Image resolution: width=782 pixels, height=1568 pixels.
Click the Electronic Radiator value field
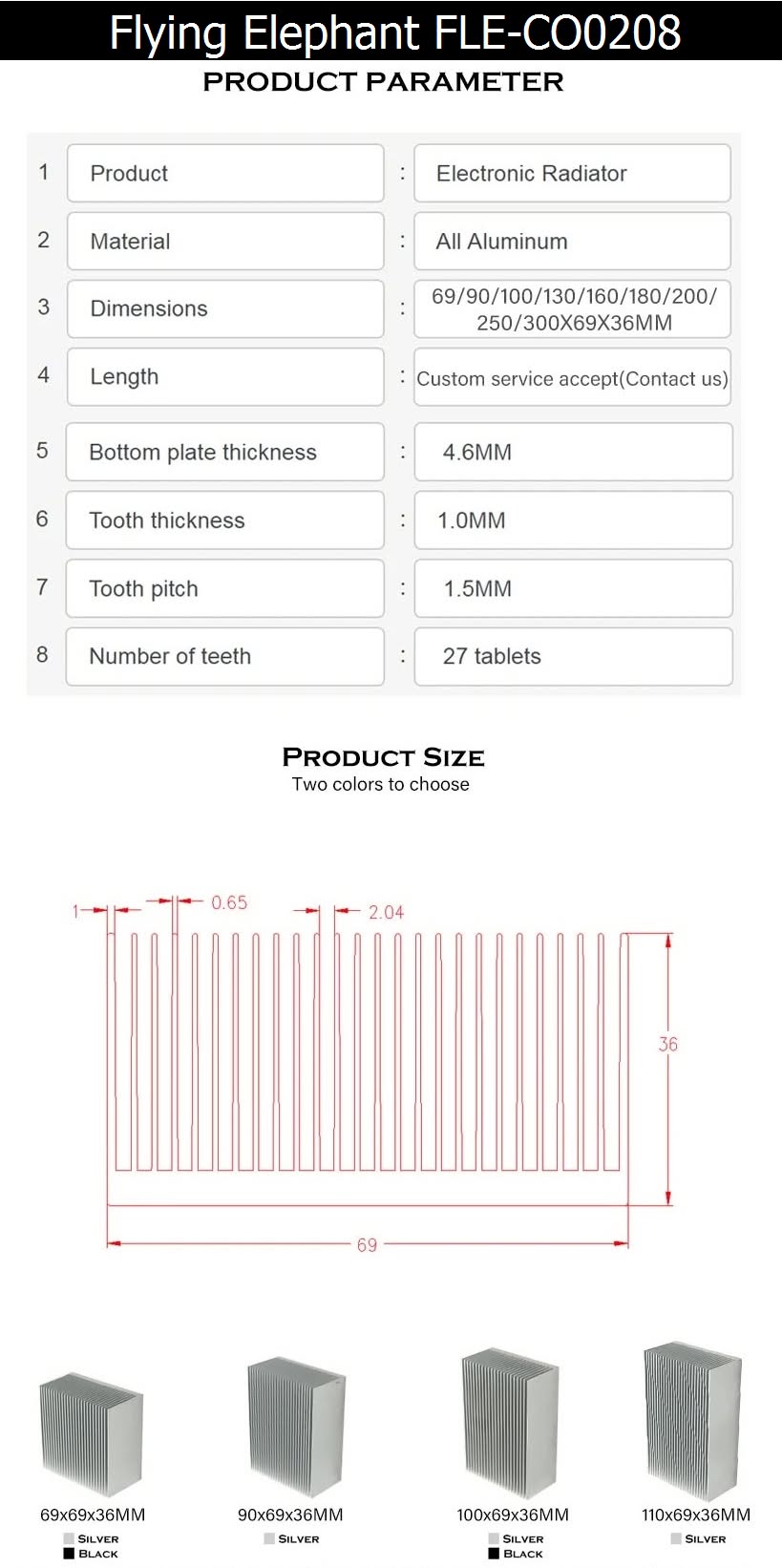point(572,174)
